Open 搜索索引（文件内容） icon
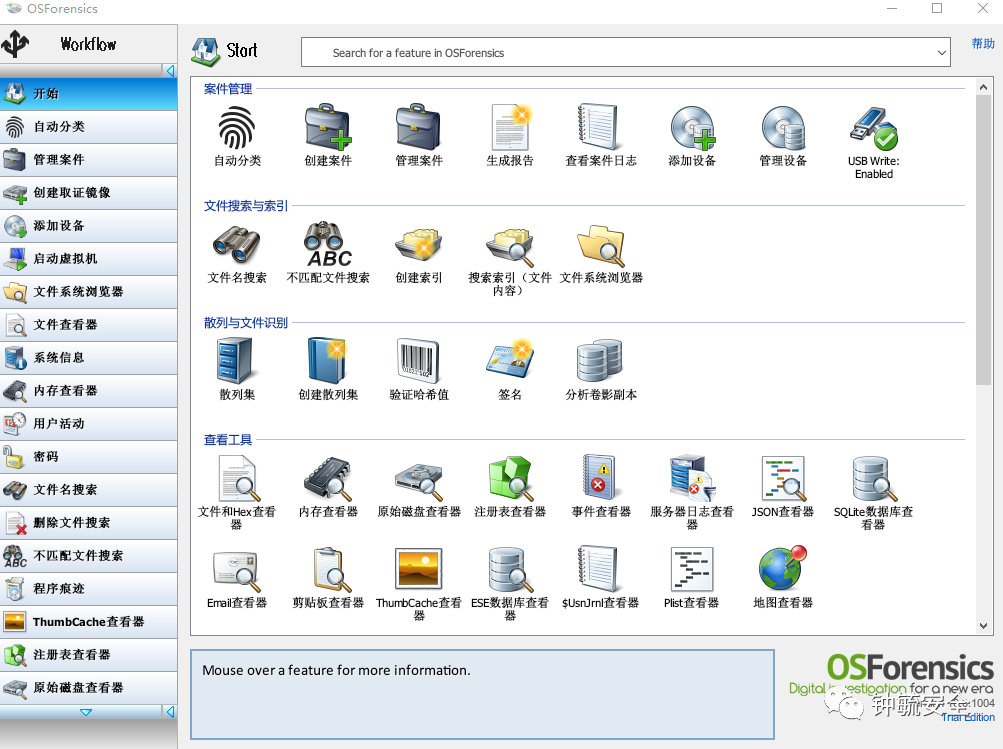The image size is (1003, 749). pyautogui.click(x=510, y=246)
